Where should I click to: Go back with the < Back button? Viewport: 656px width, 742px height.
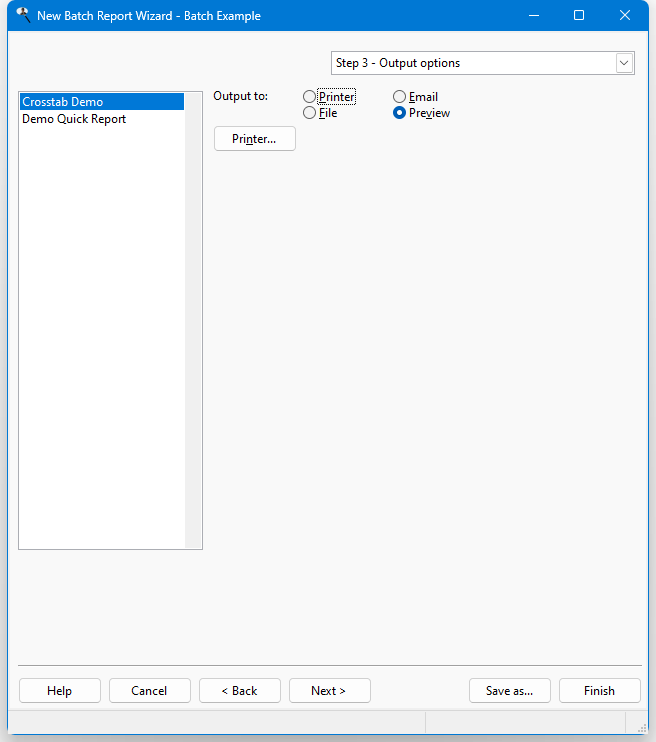239,691
